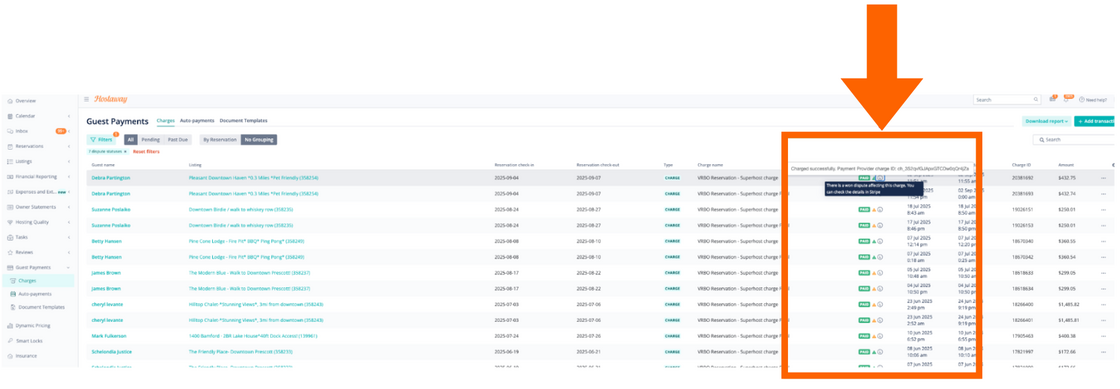Click the Listings icon in the sidebar
Screen dimensions: 1120x389
[x=9, y=161]
